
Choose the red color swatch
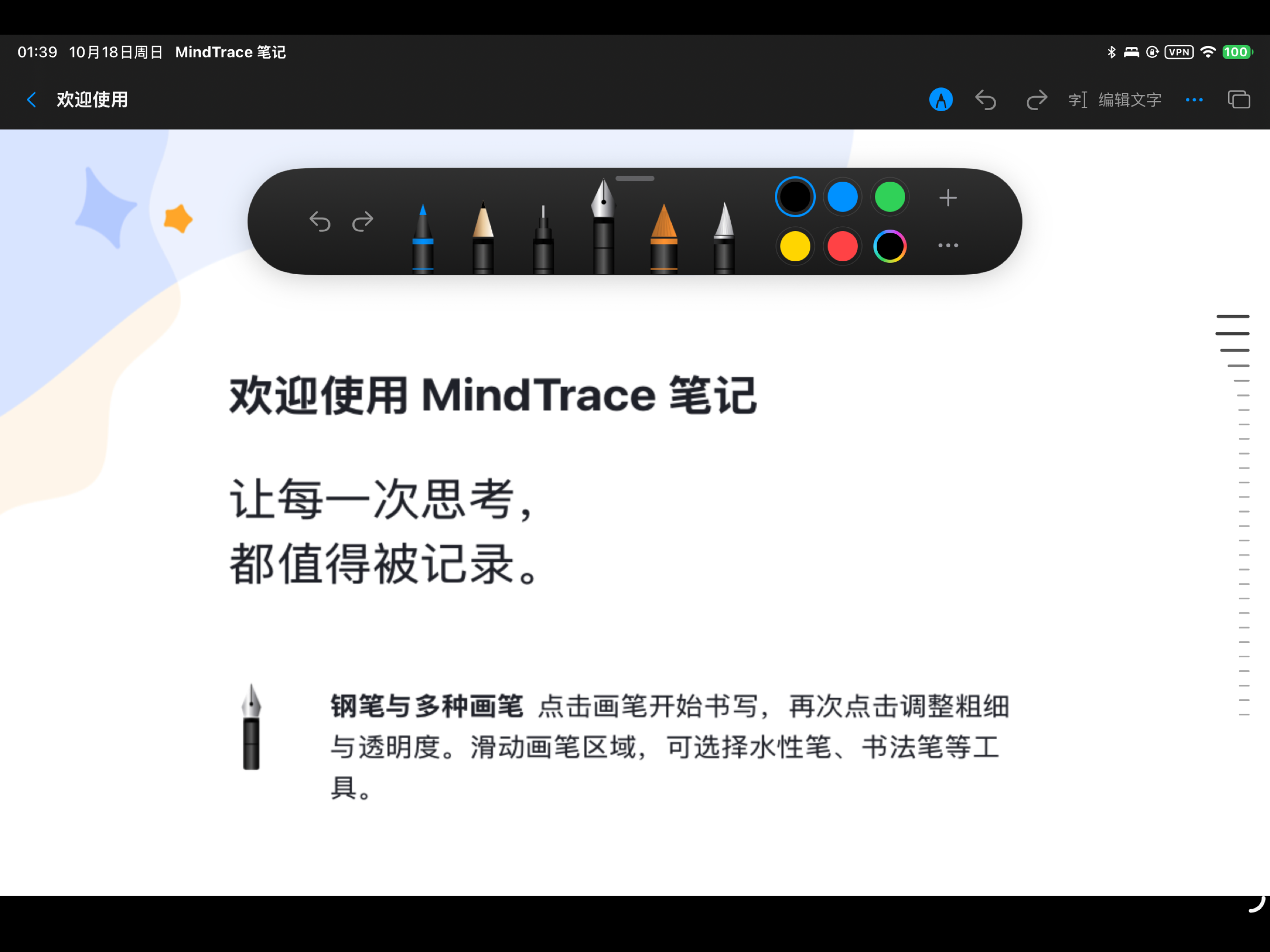tap(842, 246)
